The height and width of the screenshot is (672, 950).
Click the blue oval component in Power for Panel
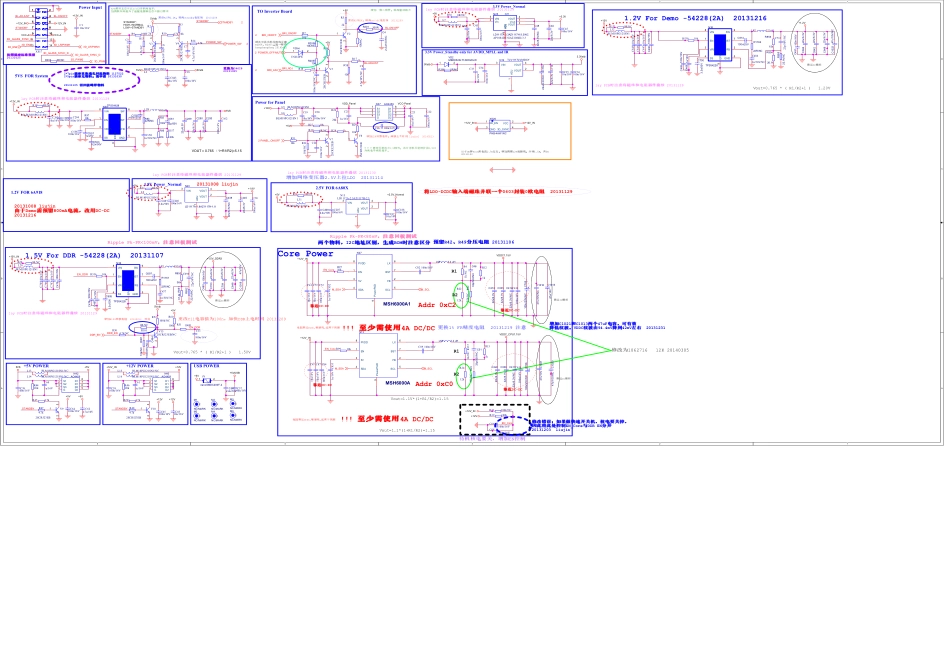click(x=385, y=128)
